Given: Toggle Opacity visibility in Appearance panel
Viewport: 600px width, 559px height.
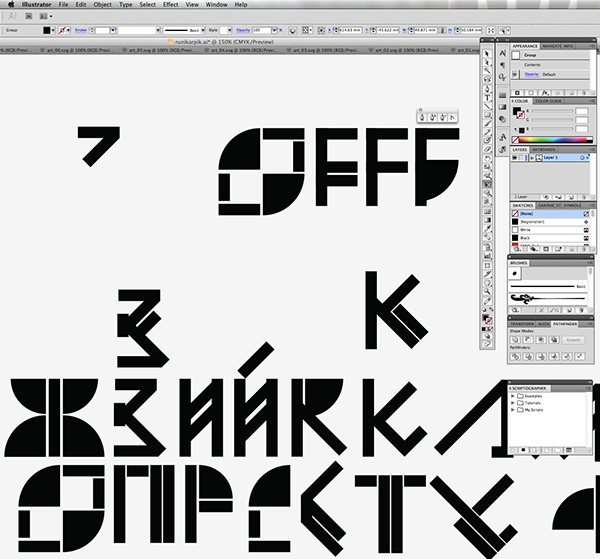Looking at the screenshot, I should click(x=515, y=74).
